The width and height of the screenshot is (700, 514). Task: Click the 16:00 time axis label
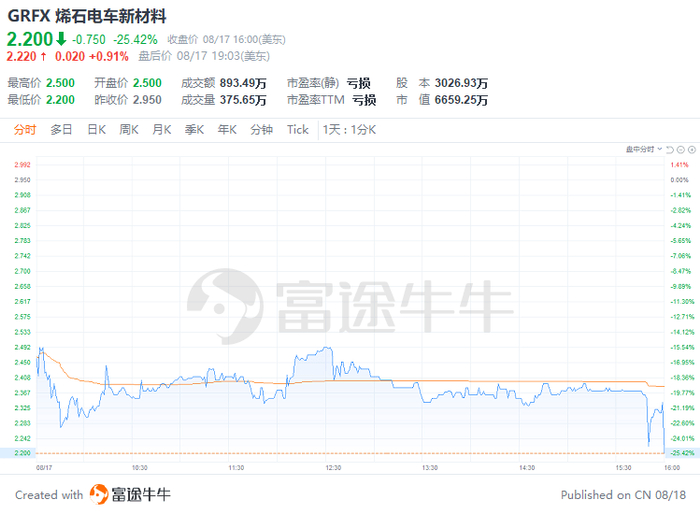[x=672, y=468]
